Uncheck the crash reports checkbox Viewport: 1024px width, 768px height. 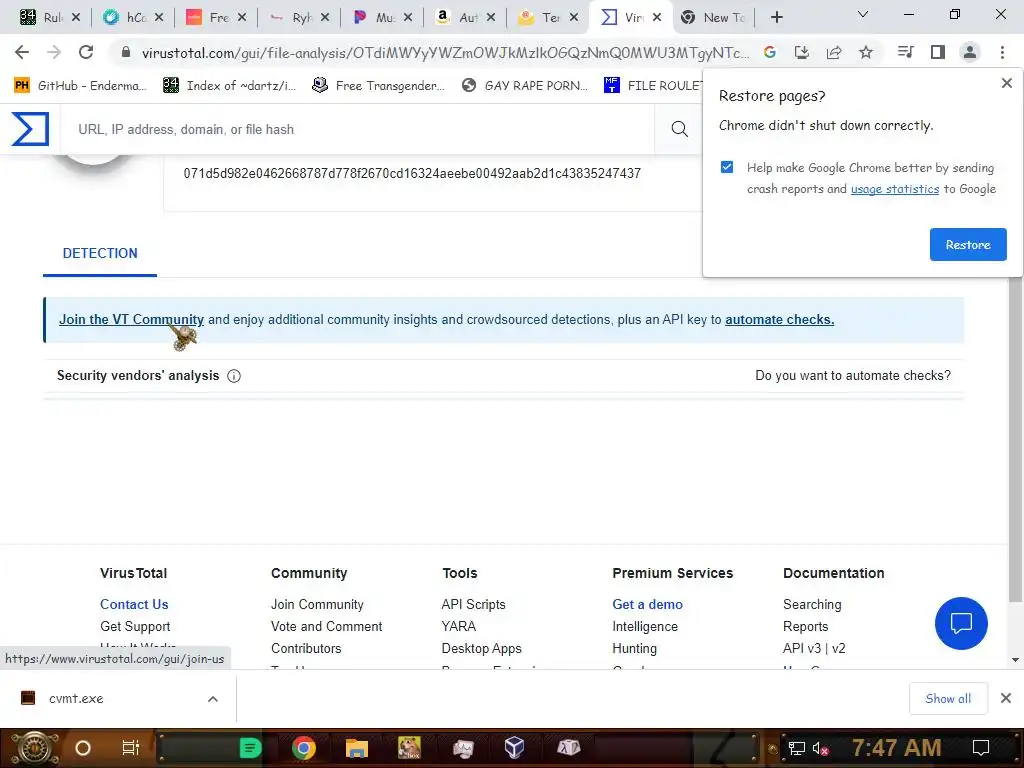(x=727, y=167)
